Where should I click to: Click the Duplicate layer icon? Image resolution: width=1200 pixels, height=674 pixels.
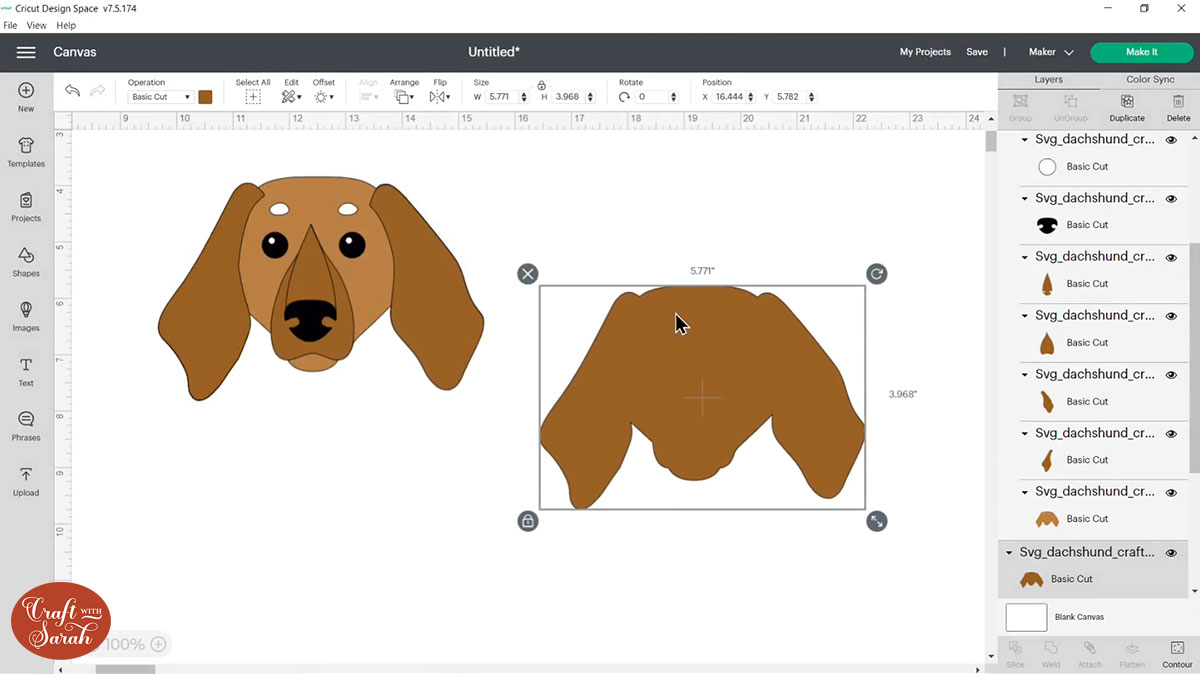(1127, 107)
